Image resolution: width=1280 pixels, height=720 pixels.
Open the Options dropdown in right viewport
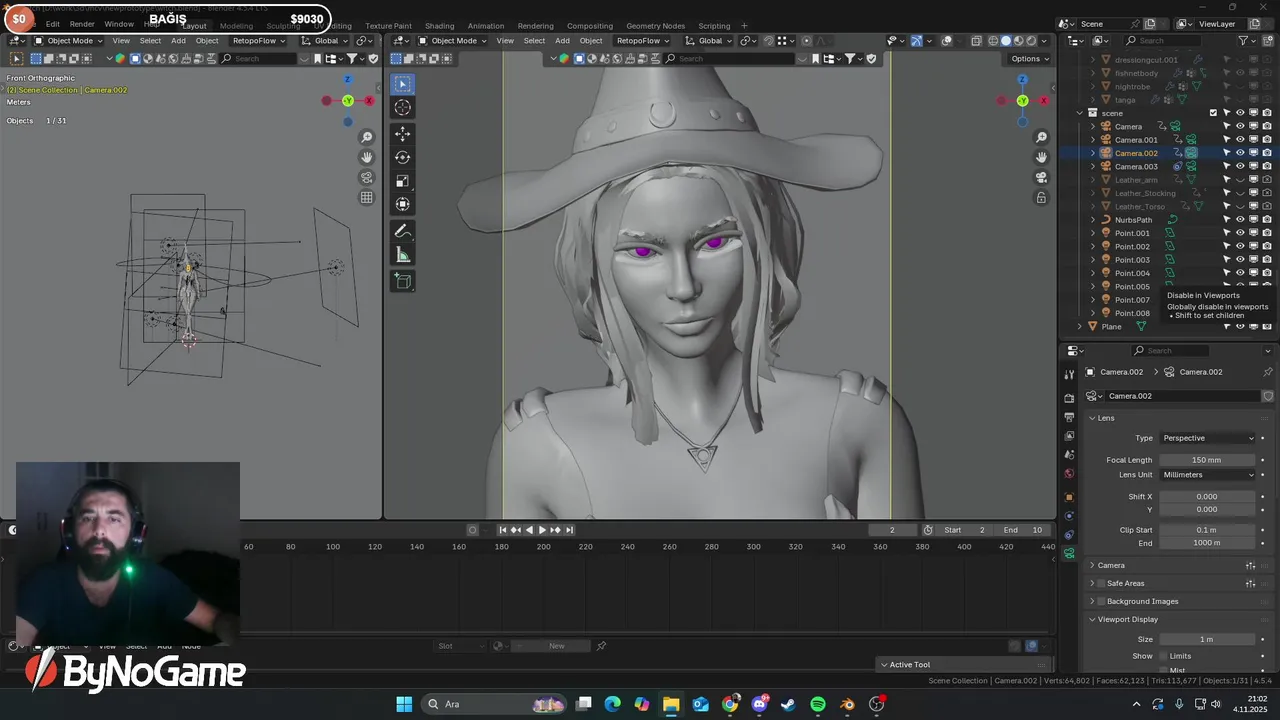[x=1031, y=58]
